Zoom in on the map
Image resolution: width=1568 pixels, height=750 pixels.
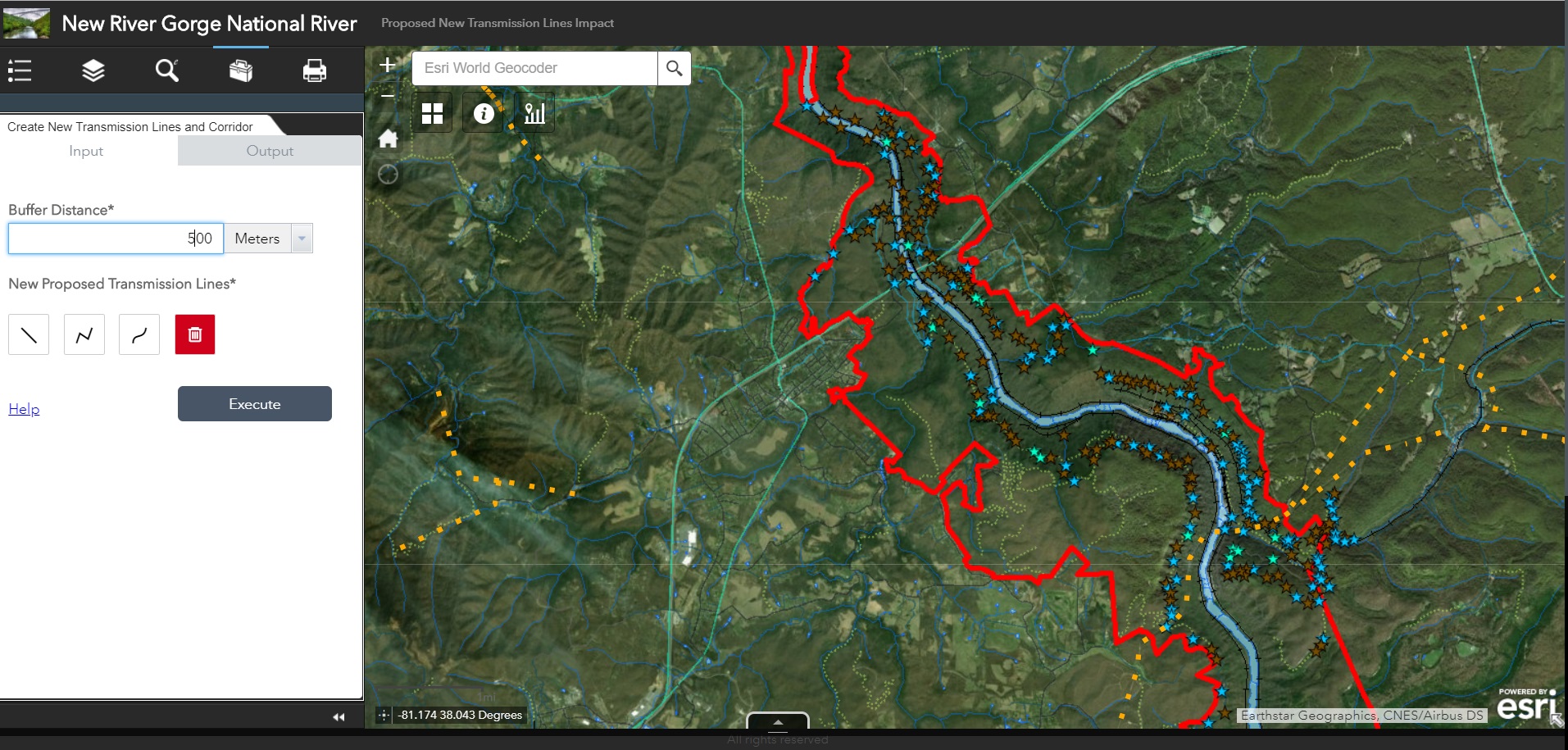coord(388,65)
